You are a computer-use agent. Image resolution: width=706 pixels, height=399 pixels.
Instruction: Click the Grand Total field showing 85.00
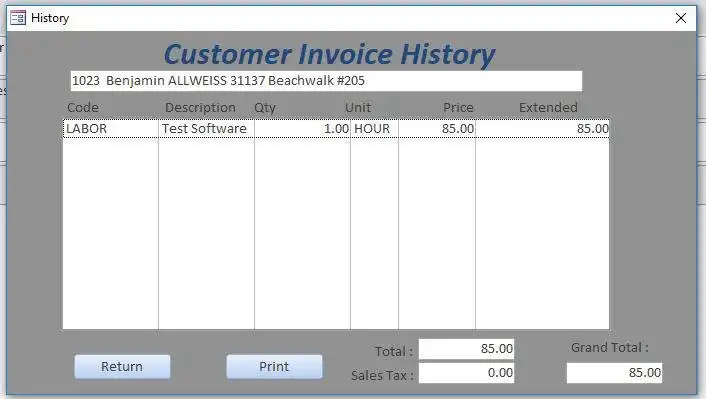(614, 373)
